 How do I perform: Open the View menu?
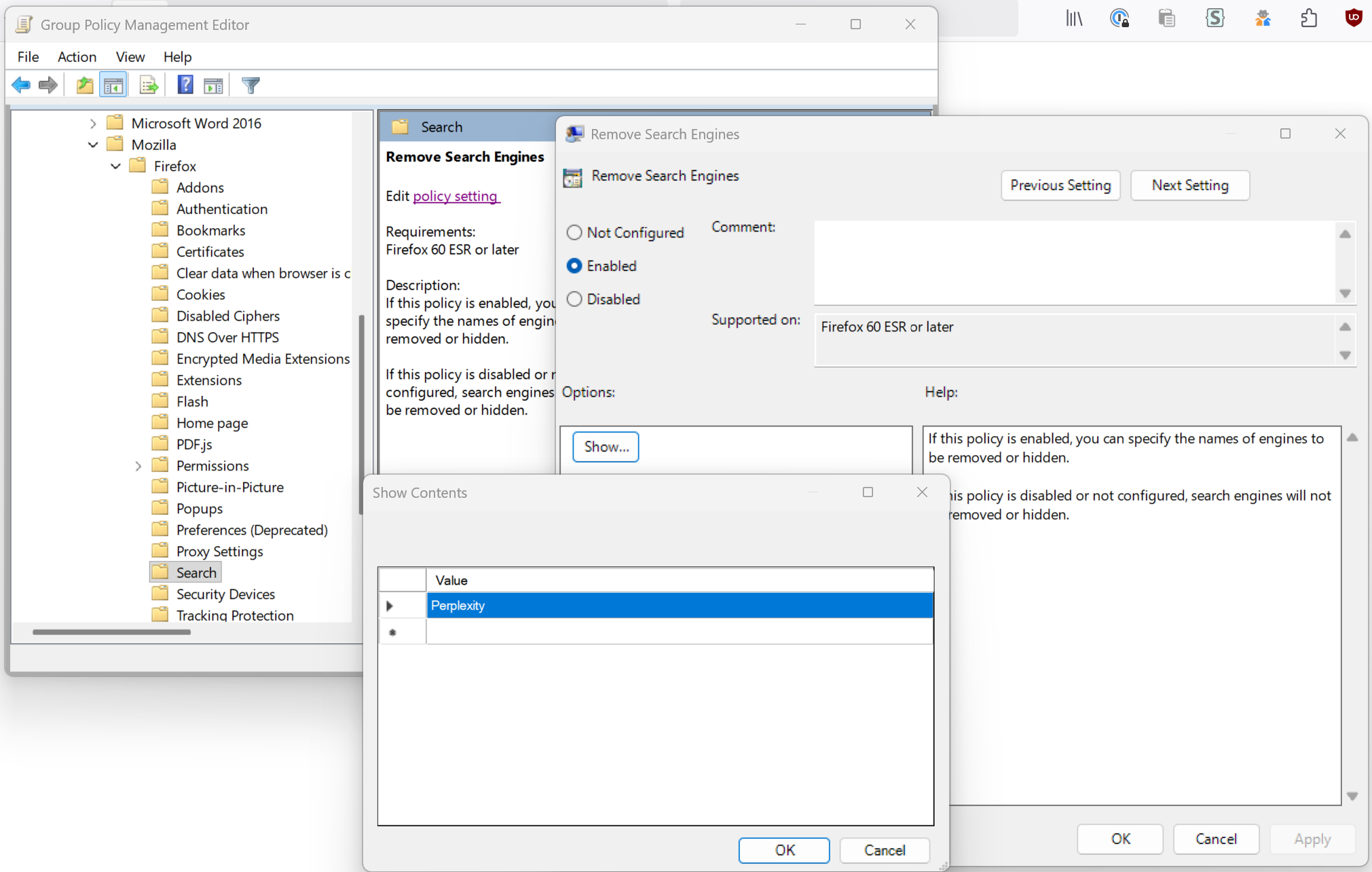click(130, 56)
